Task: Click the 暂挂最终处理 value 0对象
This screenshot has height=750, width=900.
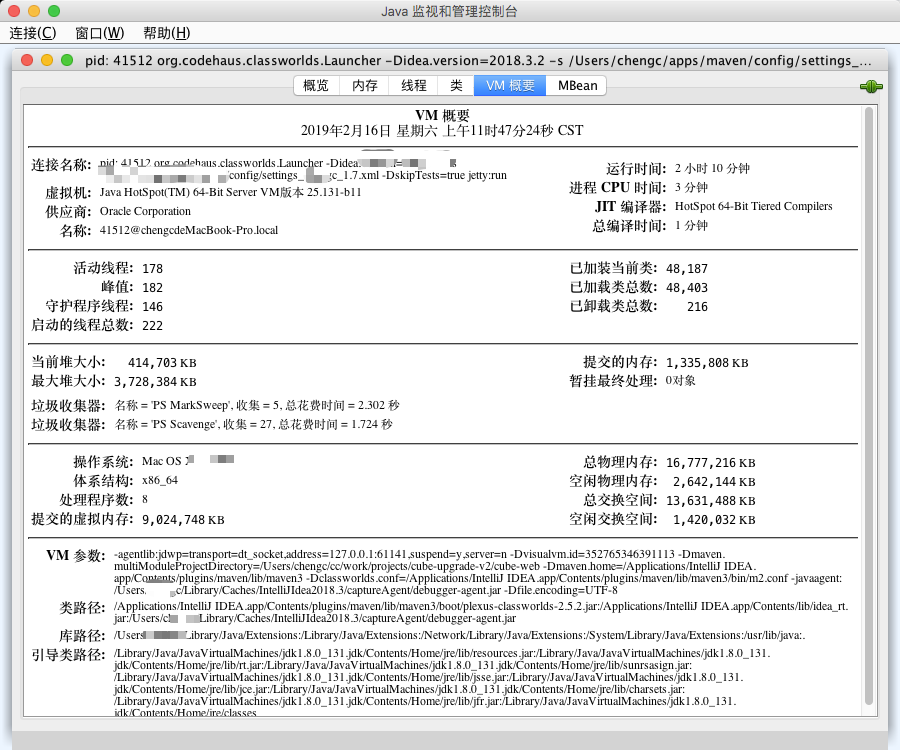Action: coord(680,380)
